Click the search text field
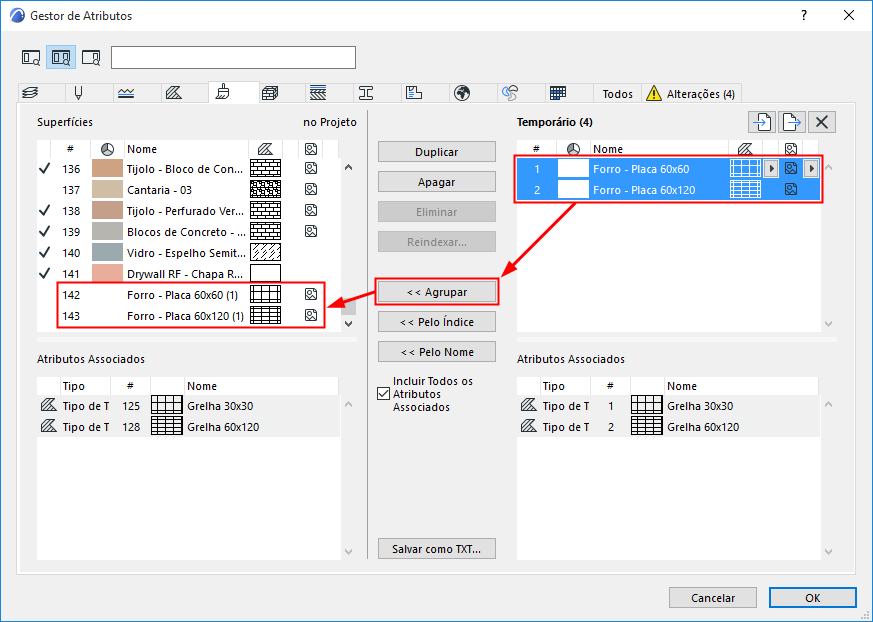The height and width of the screenshot is (622, 873). (x=233, y=57)
